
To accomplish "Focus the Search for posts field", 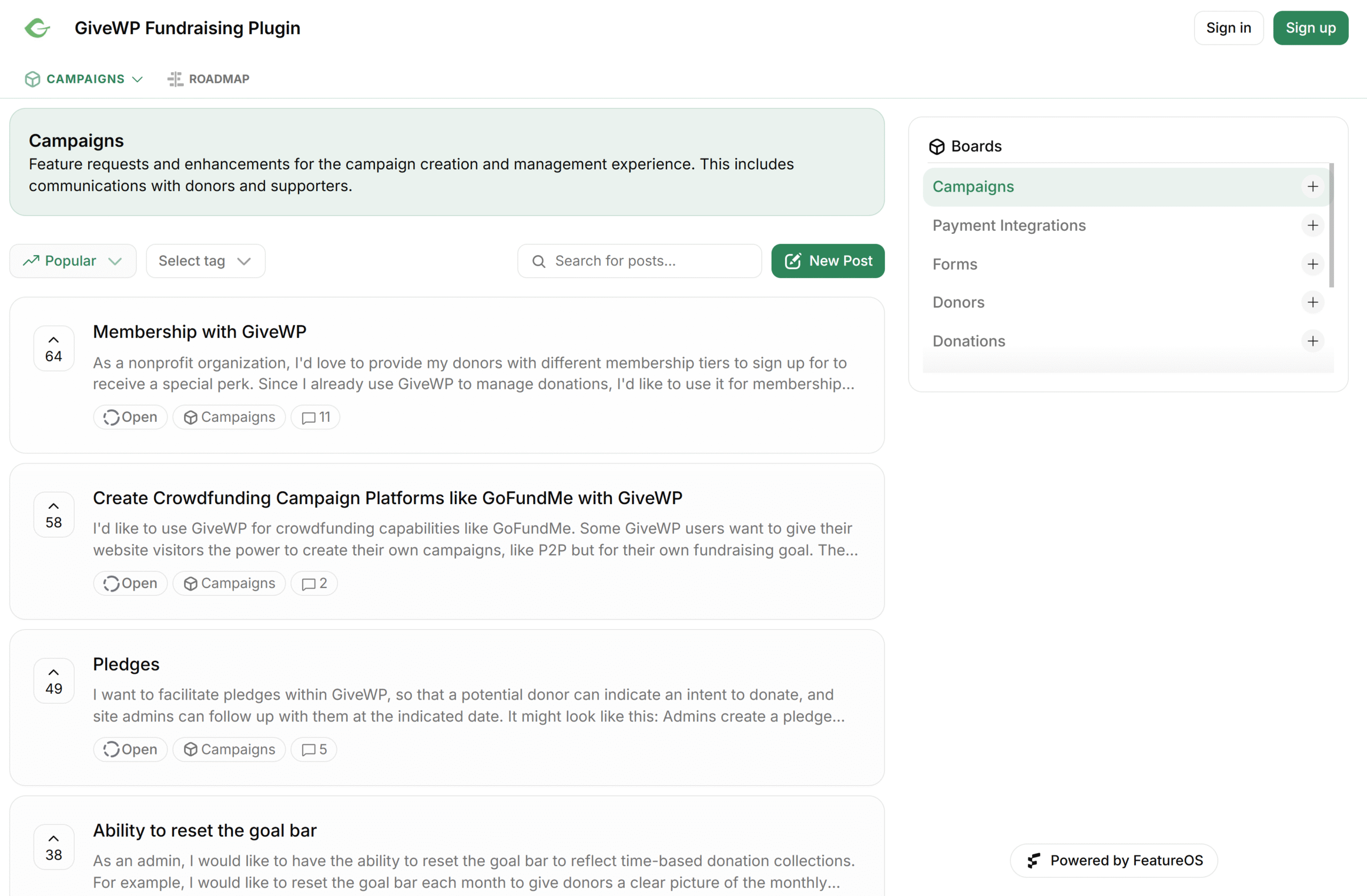I will coord(639,261).
